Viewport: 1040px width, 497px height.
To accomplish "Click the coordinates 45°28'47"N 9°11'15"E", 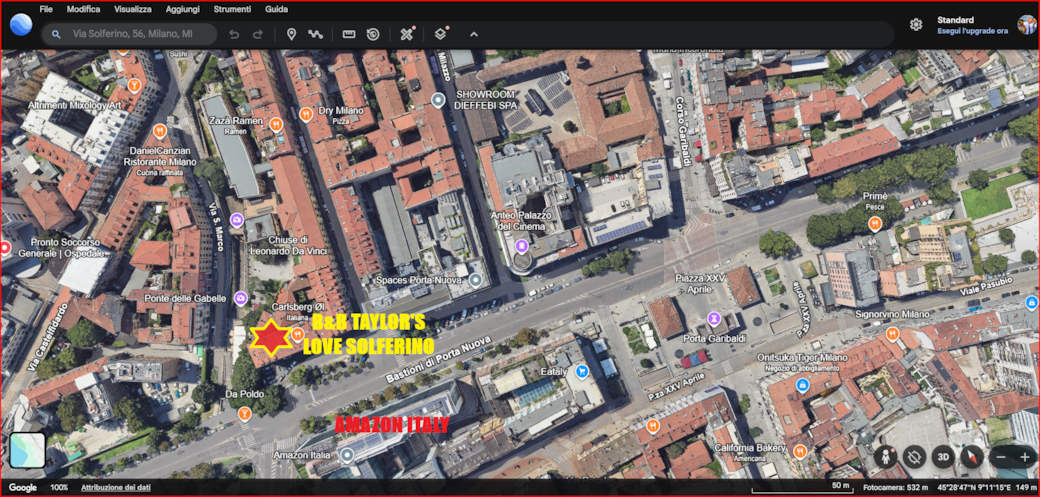I will pyautogui.click(x=974, y=488).
